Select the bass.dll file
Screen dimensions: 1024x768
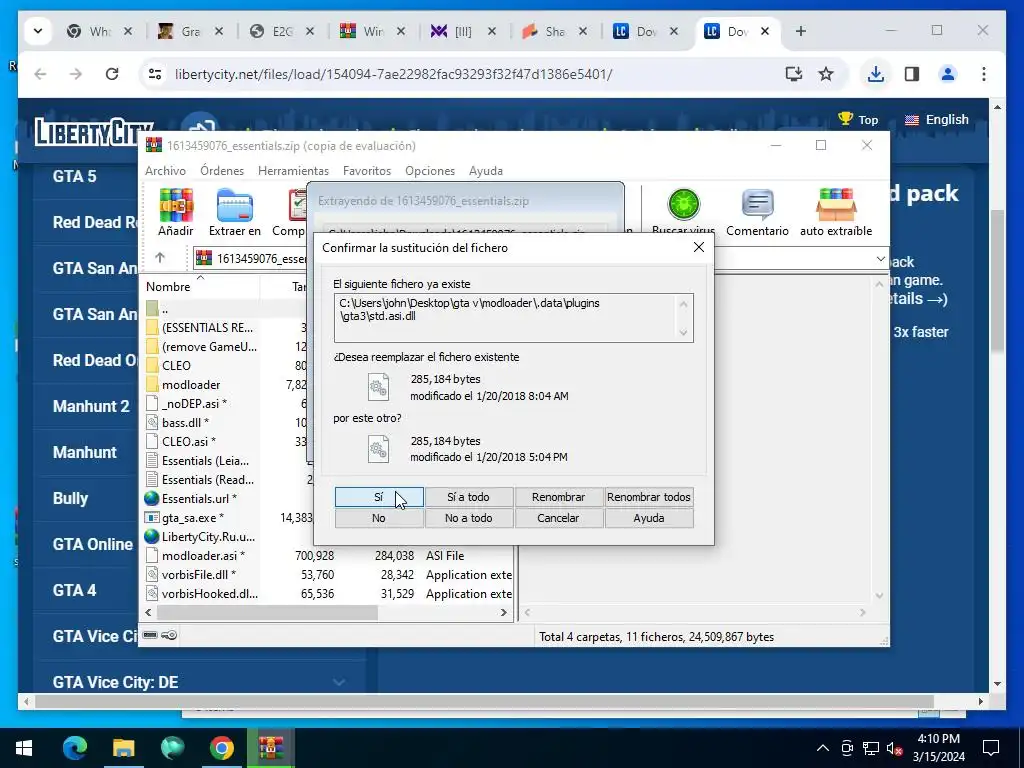185,423
